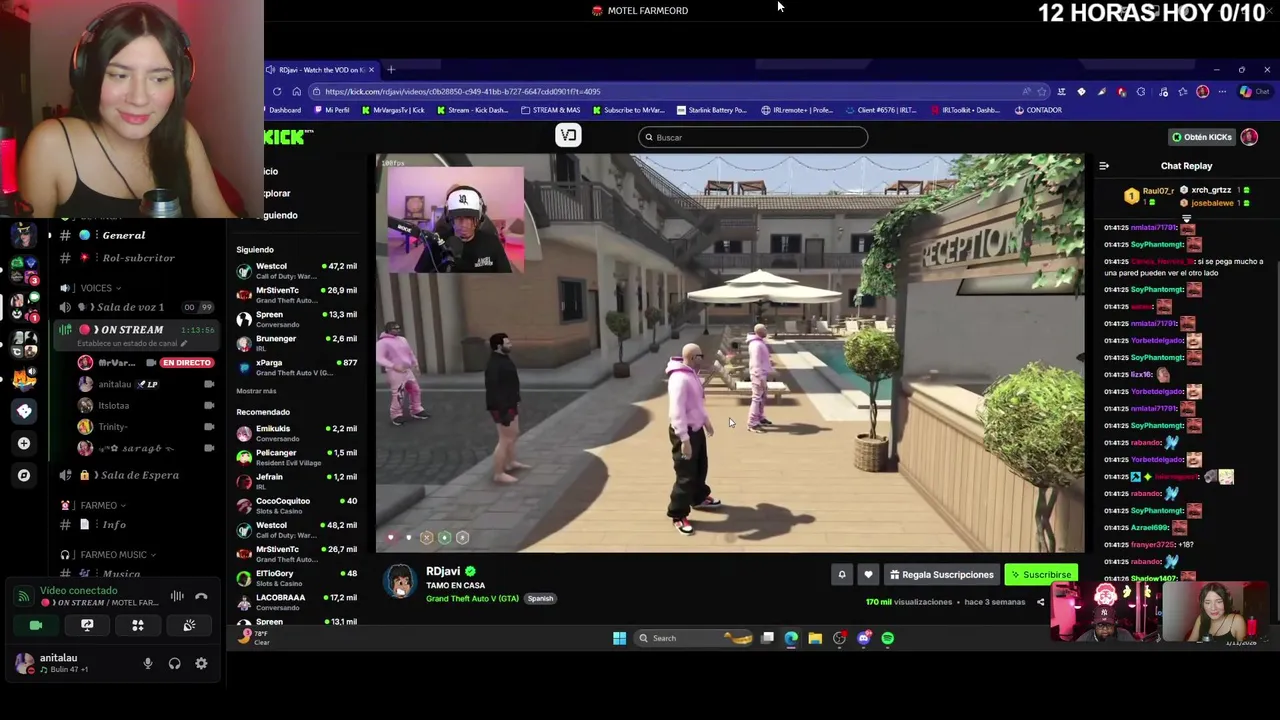The image size is (1280, 720).
Task: Click the notification bell under the video
Action: coord(842,575)
